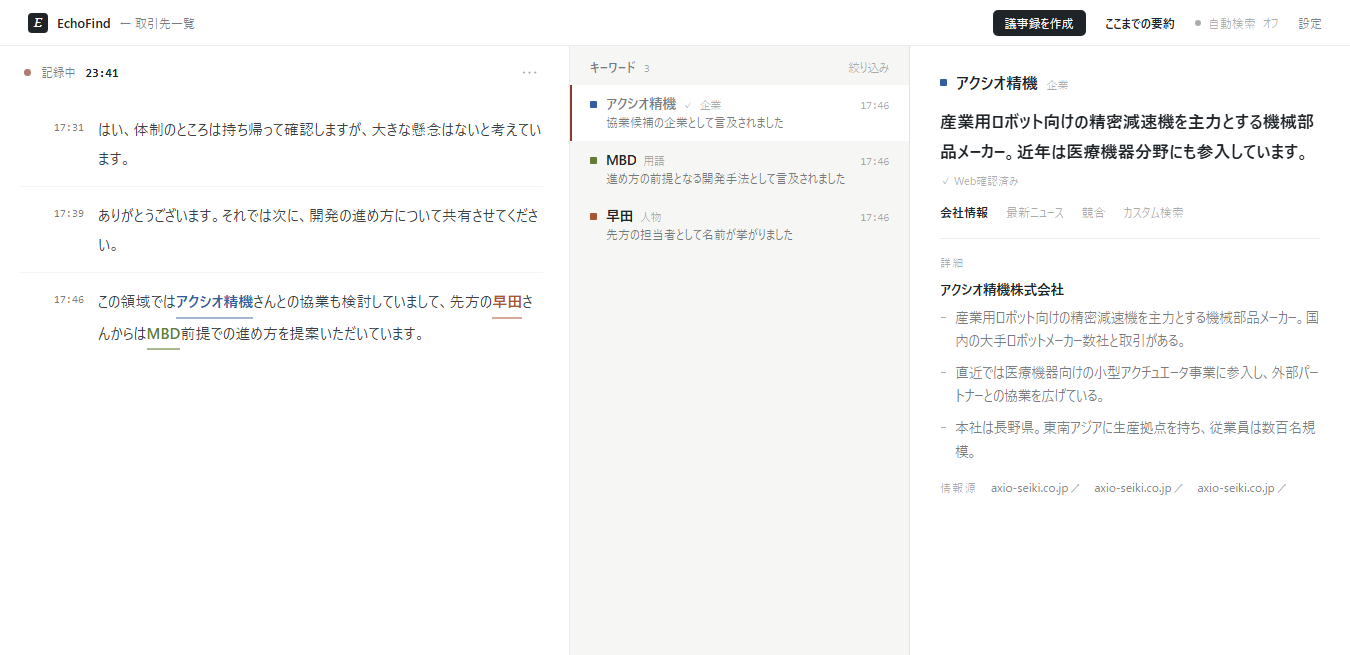Click the blue square in detail panel header
This screenshot has height=655, width=1350.
click(x=944, y=83)
